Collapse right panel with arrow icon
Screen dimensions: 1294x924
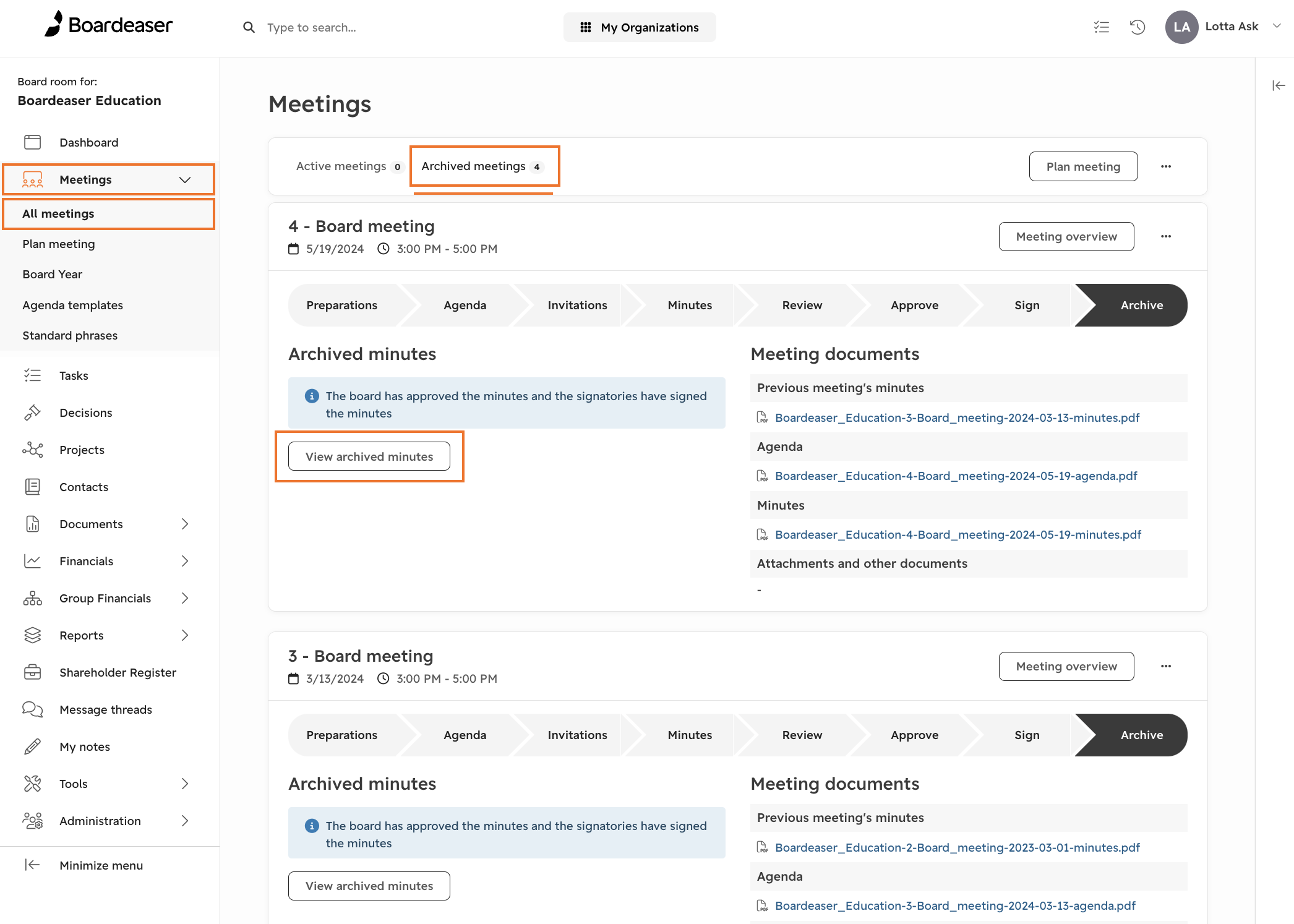point(1279,85)
